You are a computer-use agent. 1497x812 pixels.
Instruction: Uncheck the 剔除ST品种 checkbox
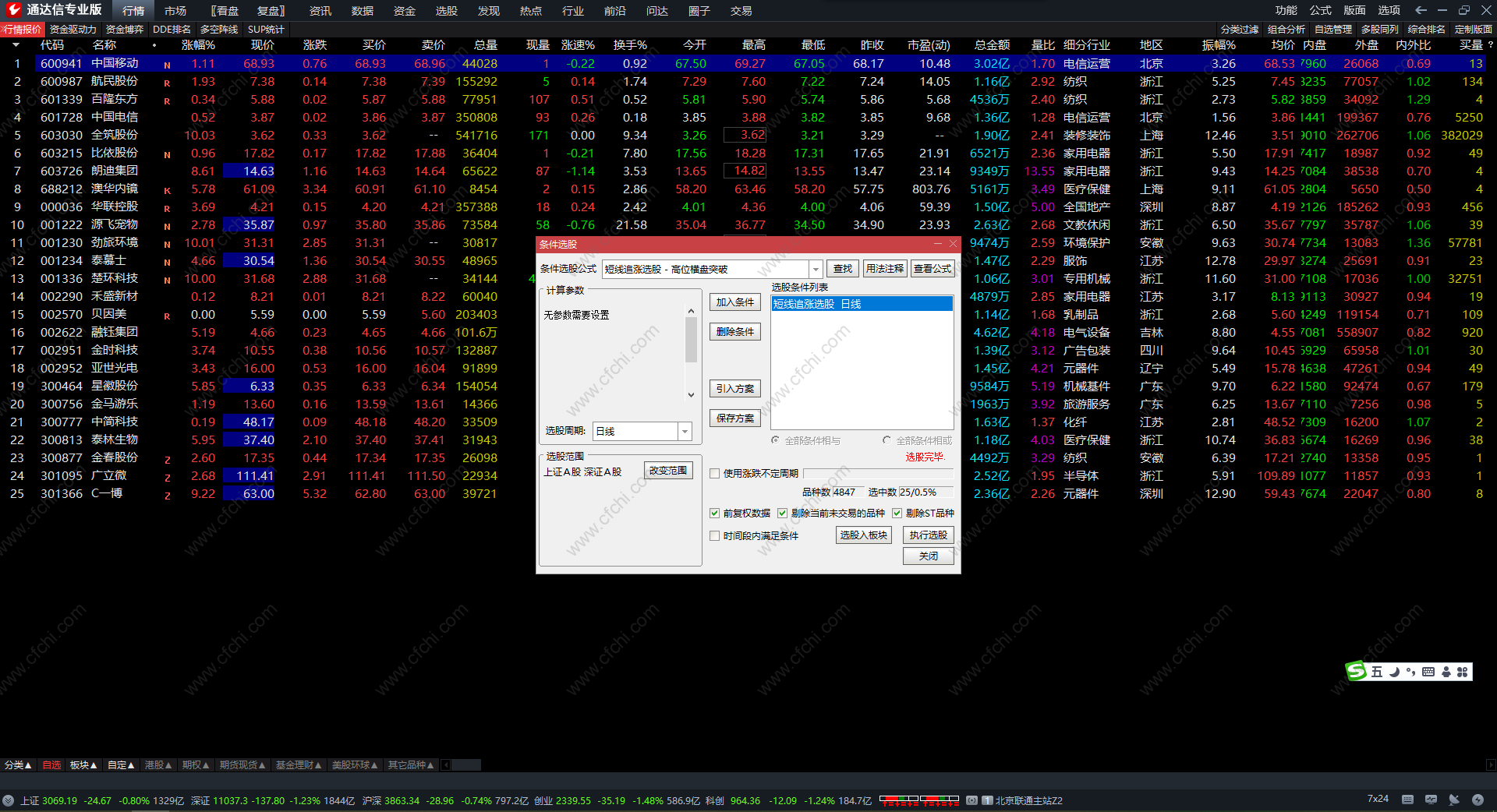897,513
